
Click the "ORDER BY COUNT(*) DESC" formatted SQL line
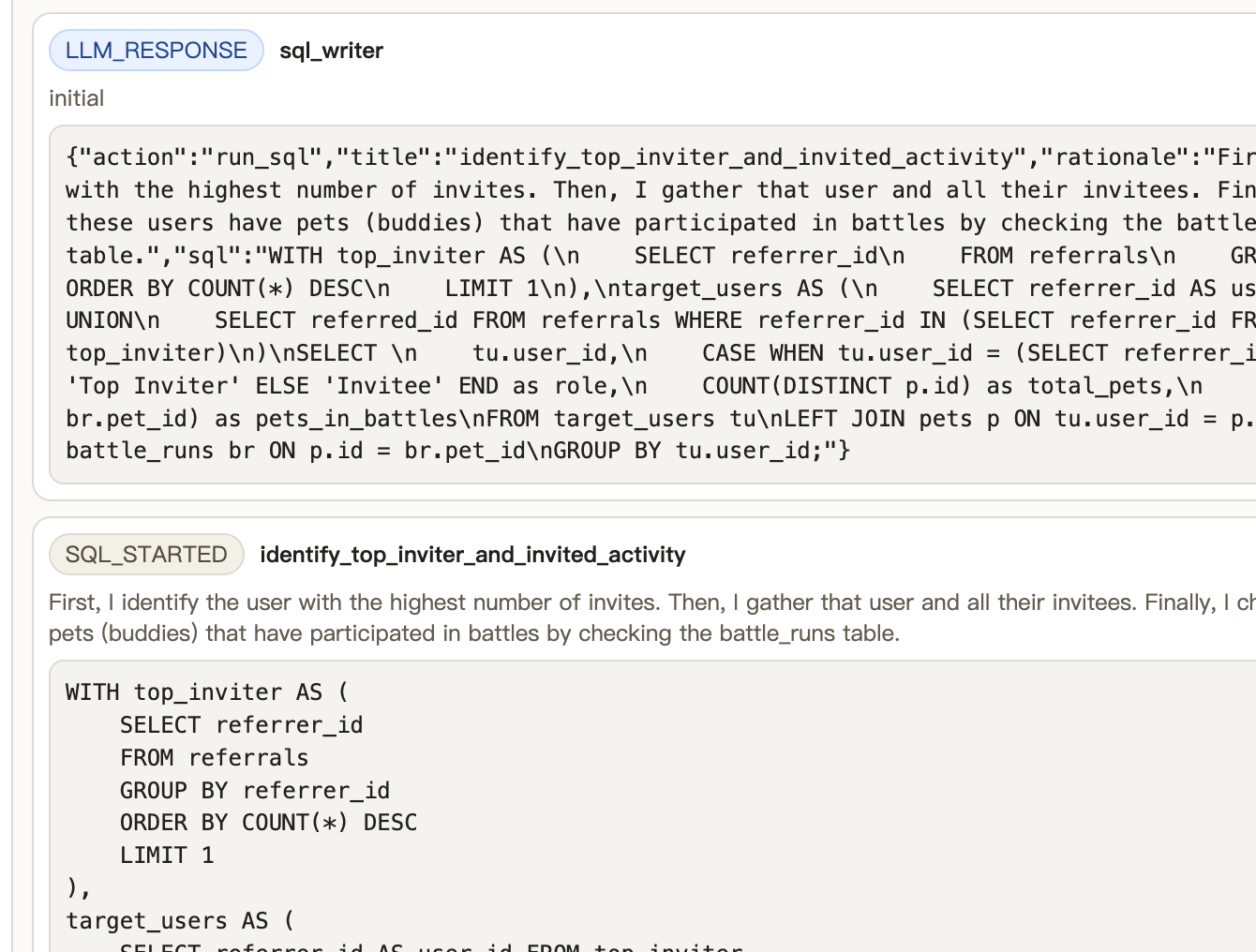268,823
